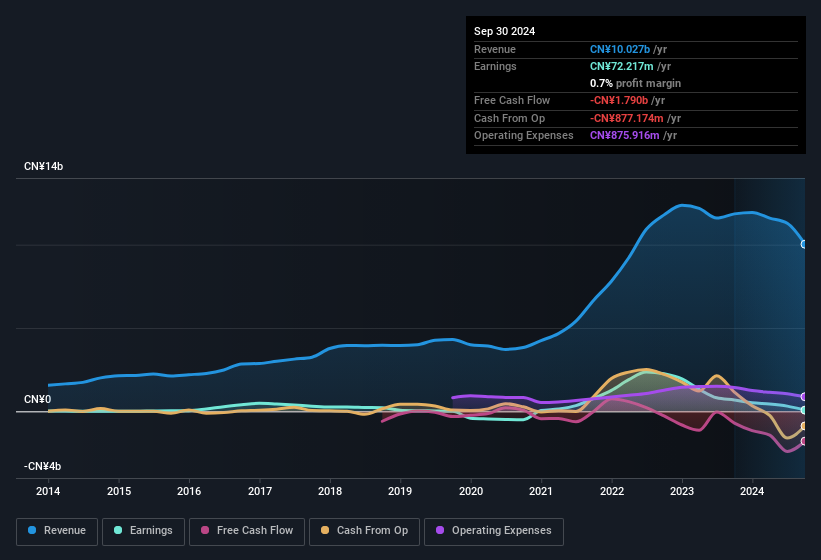Click the 2016 x-axis label
The image size is (821, 560).
[189, 491]
